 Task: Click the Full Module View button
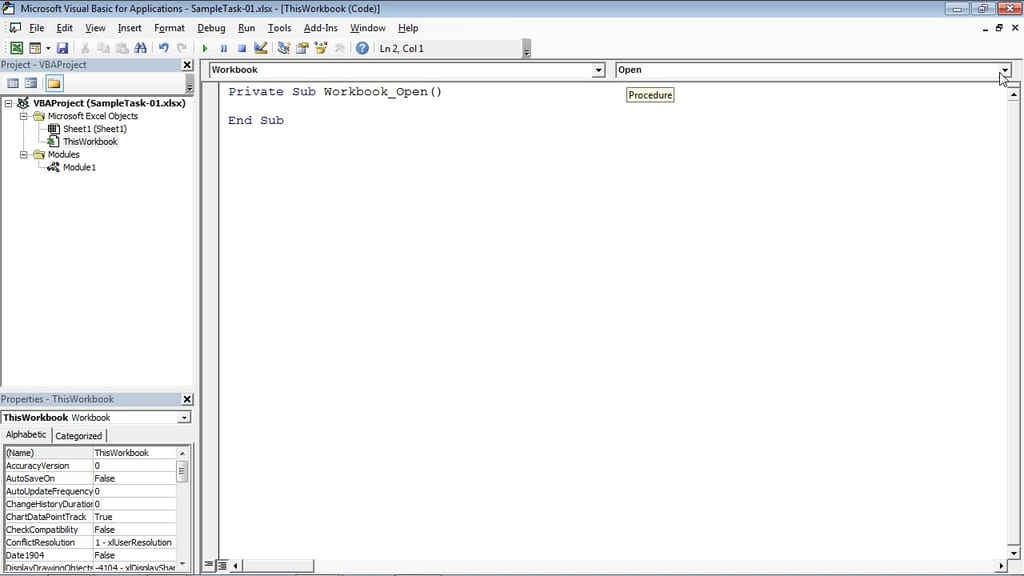[222, 565]
